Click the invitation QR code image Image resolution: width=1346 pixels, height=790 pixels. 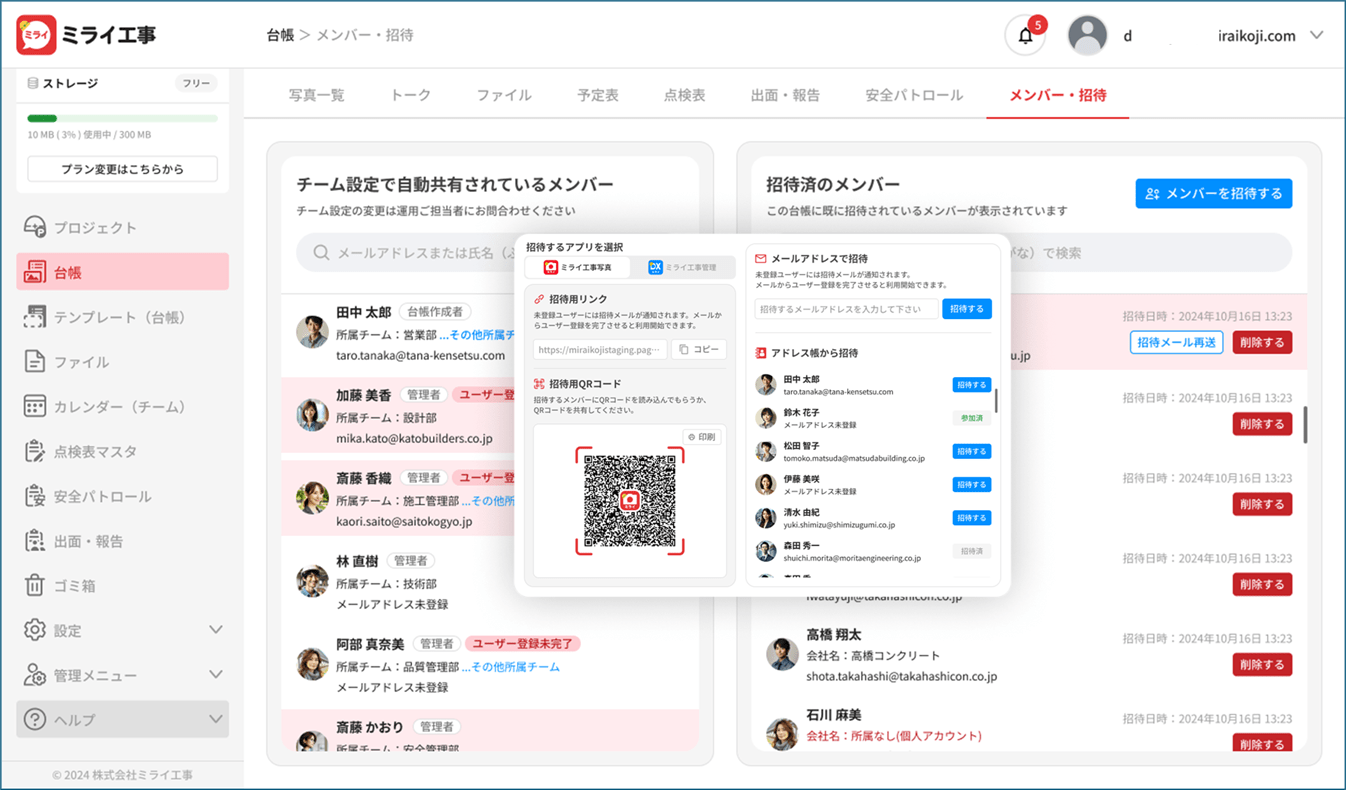click(630, 501)
